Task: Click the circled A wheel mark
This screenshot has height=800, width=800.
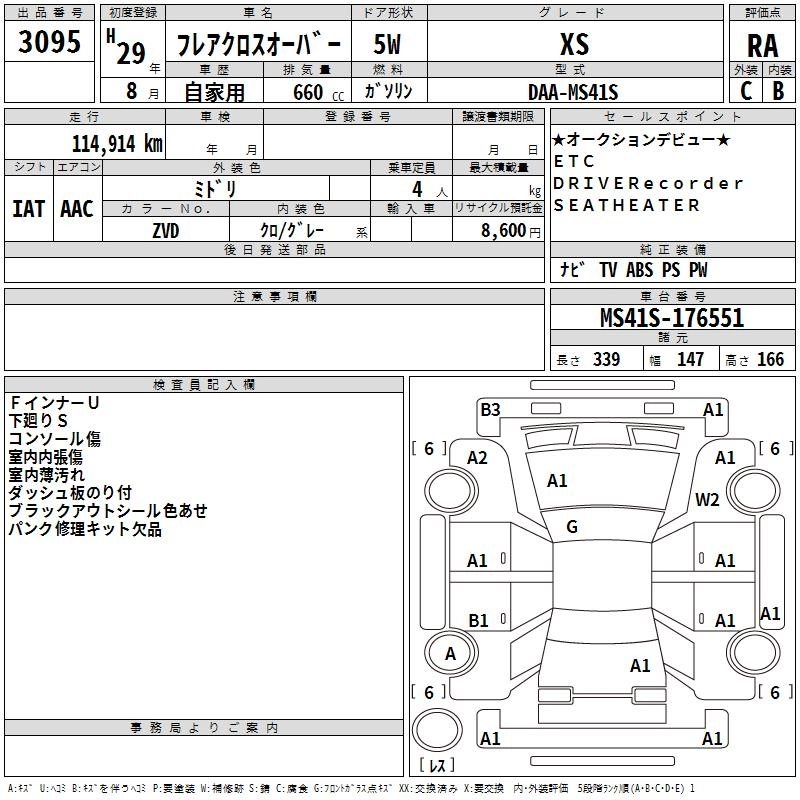Action: click(x=450, y=654)
